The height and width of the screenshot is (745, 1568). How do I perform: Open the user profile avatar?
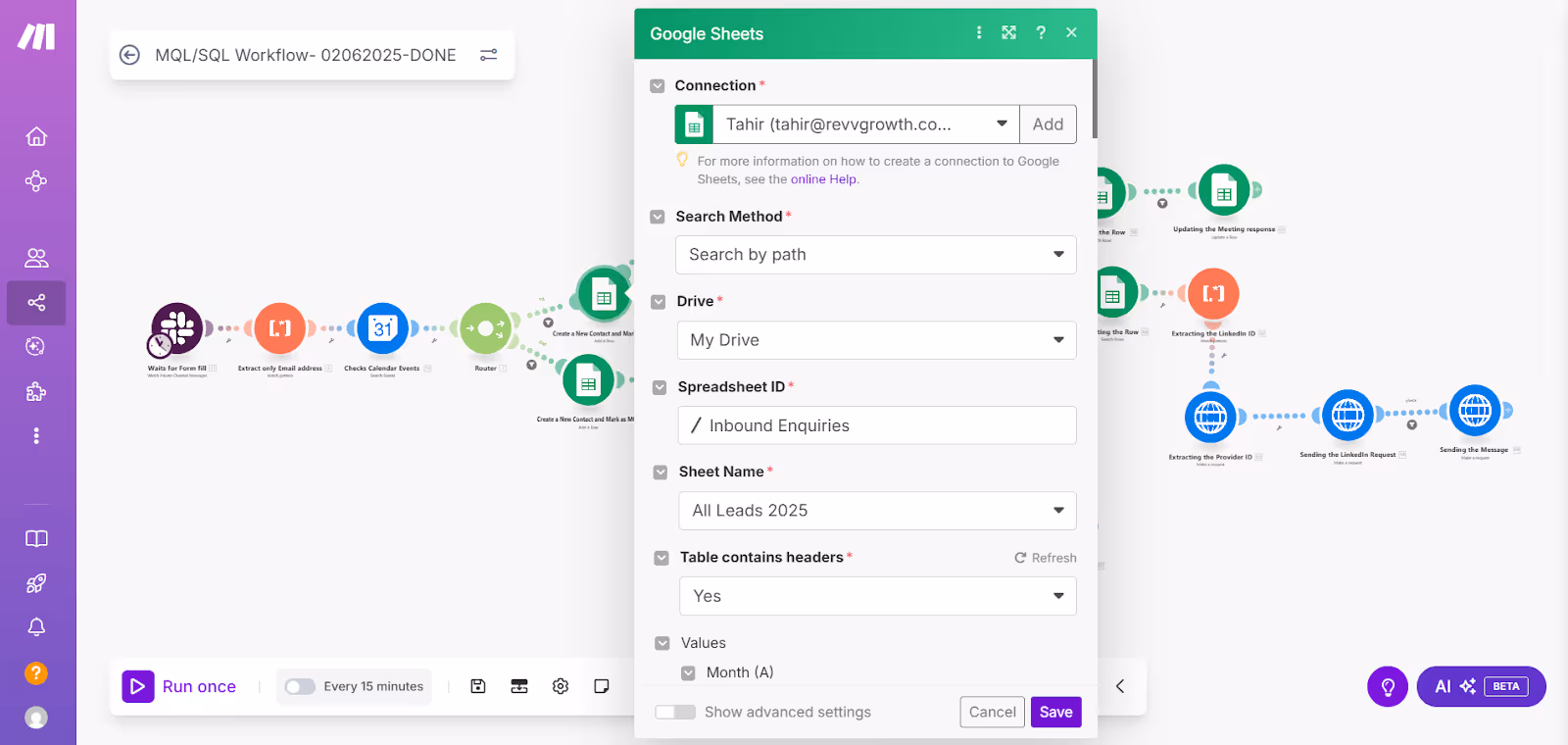point(36,718)
